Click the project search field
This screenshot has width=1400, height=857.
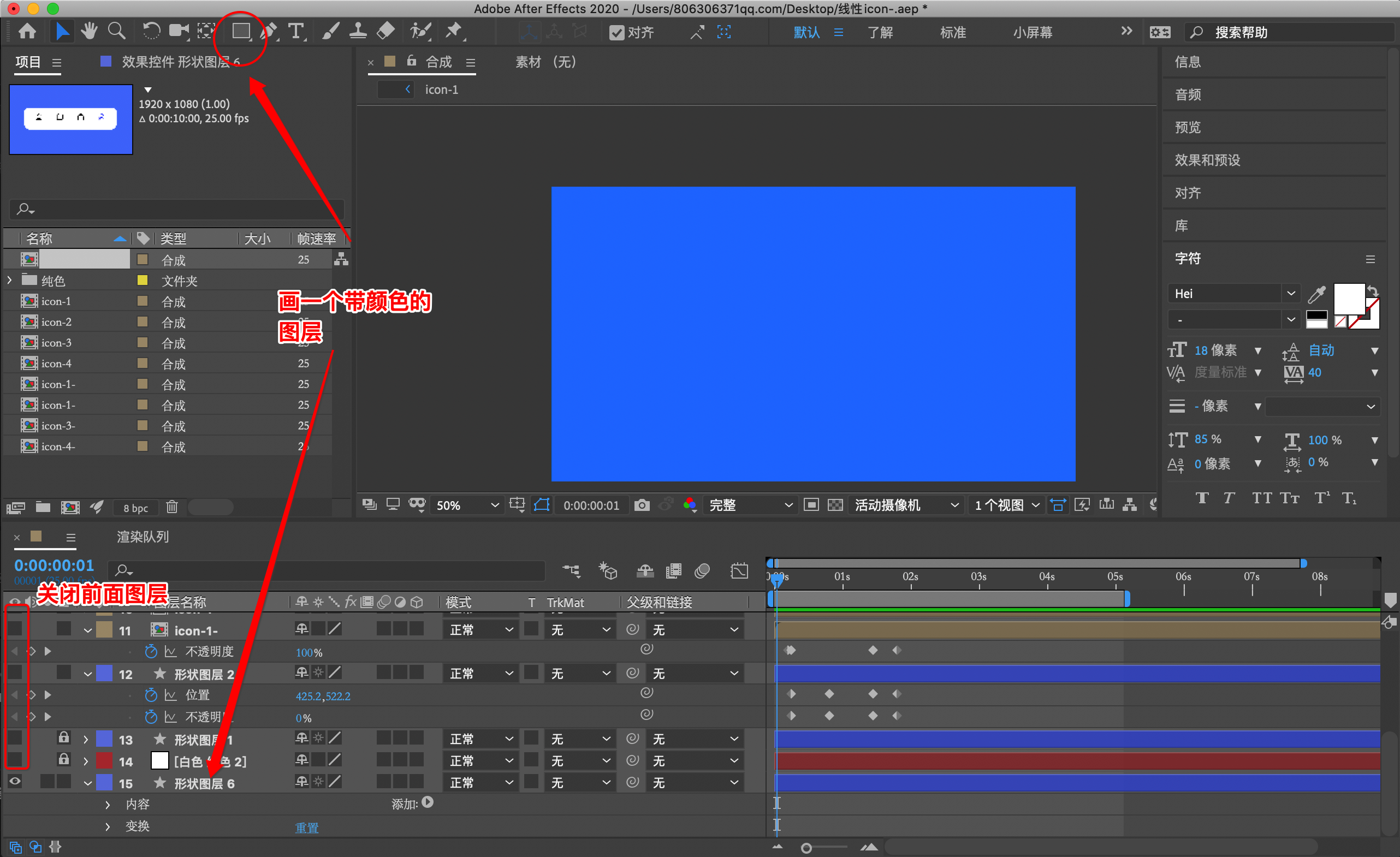177,209
